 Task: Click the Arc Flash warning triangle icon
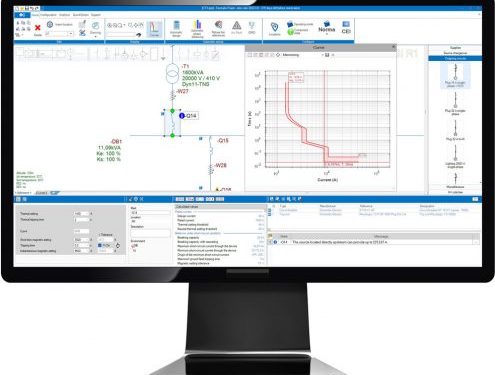[x=237, y=26]
